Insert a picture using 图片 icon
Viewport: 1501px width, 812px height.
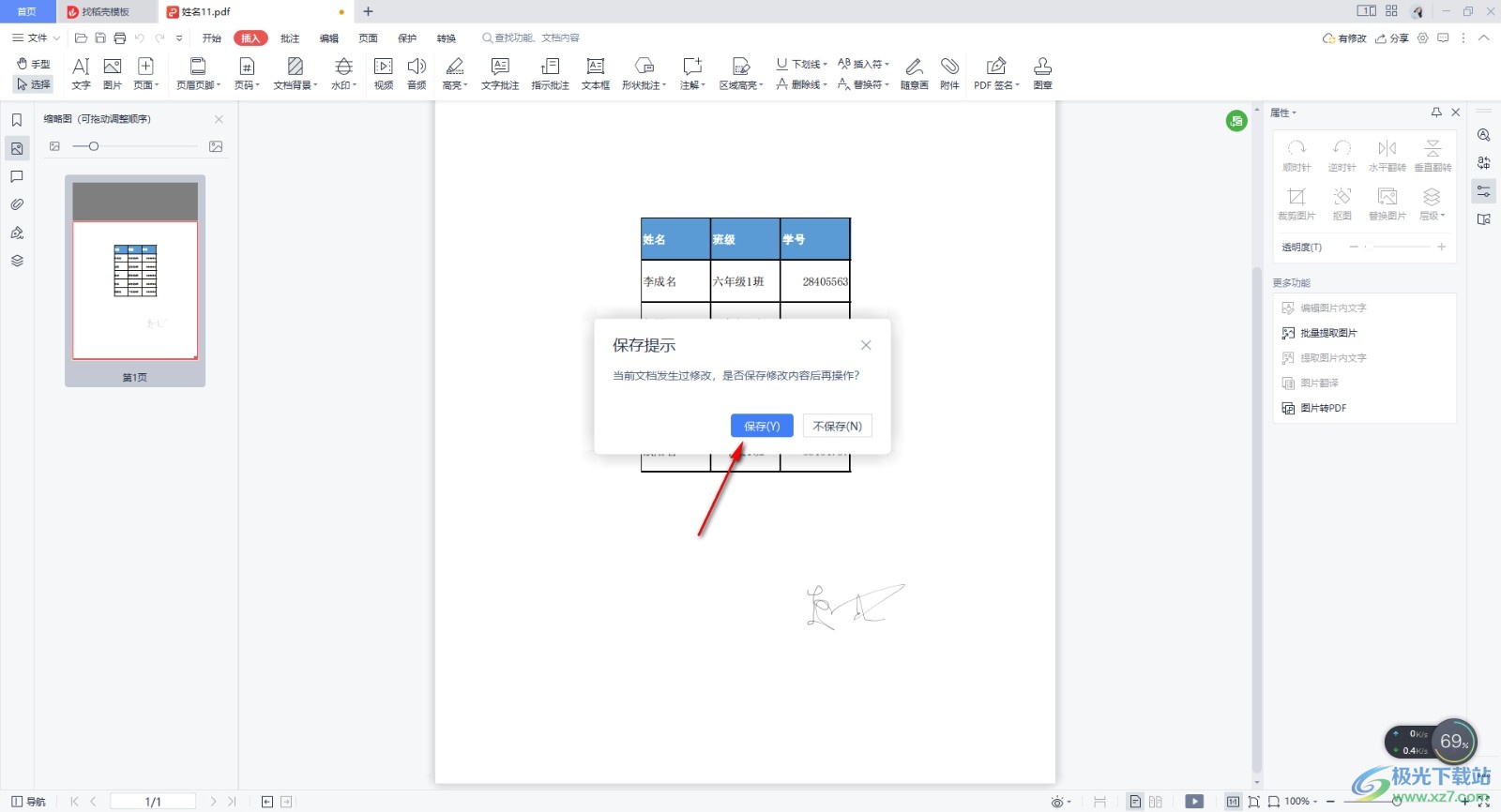point(113,73)
